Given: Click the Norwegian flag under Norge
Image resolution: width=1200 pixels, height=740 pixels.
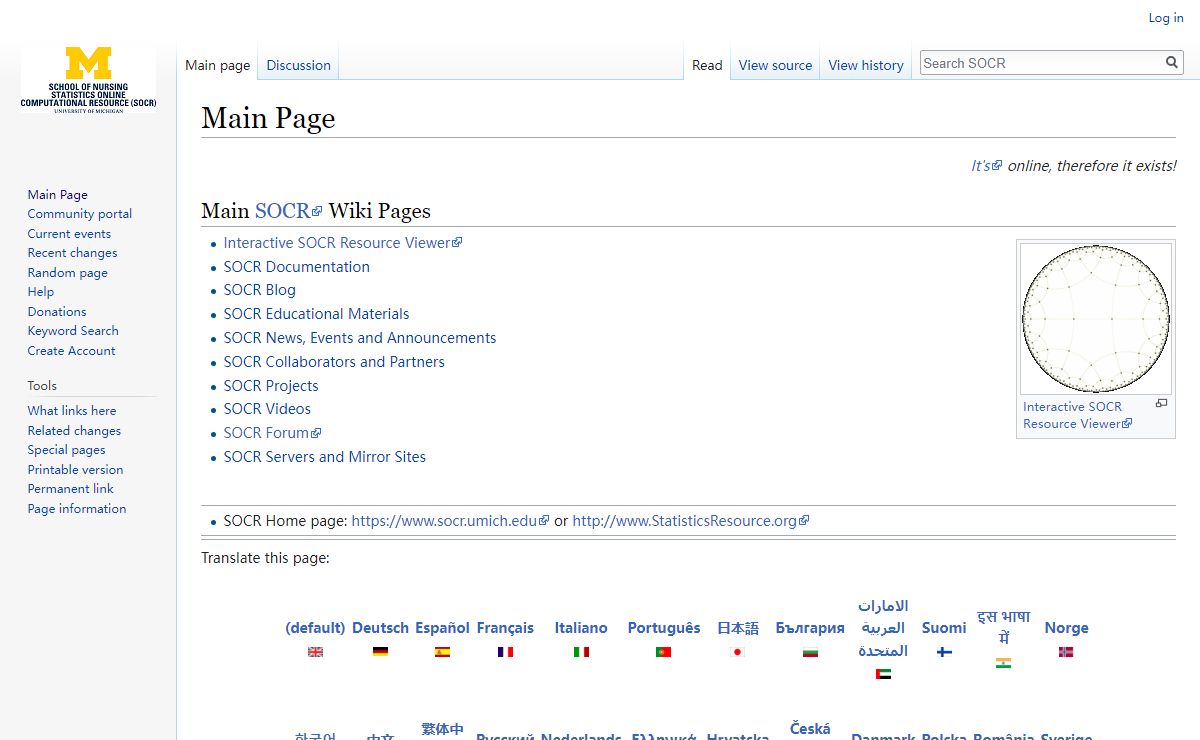Looking at the screenshot, I should point(1066,652).
